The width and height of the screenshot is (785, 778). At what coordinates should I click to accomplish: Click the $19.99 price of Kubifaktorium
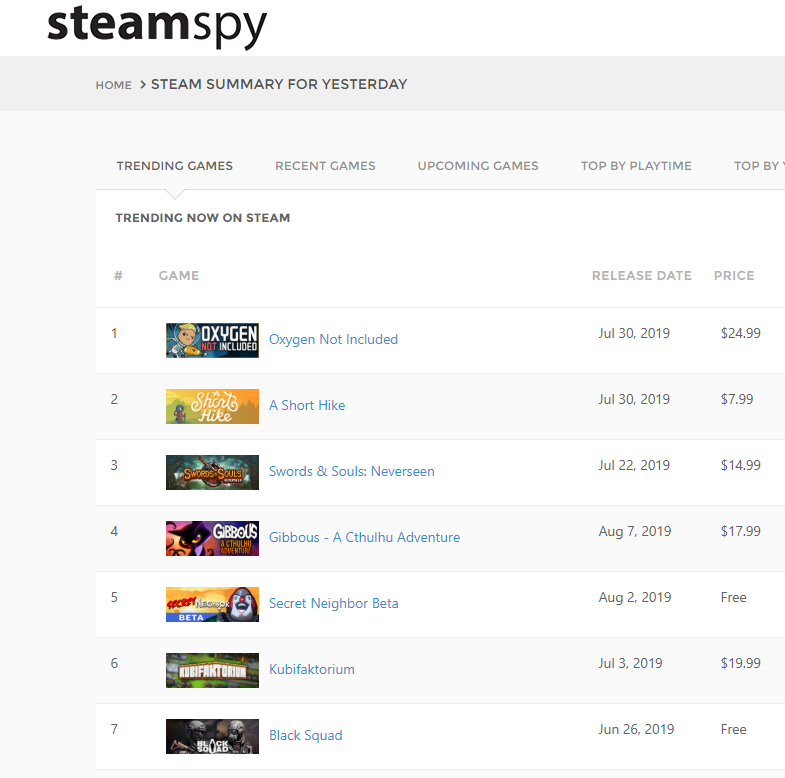tap(740, 663)
